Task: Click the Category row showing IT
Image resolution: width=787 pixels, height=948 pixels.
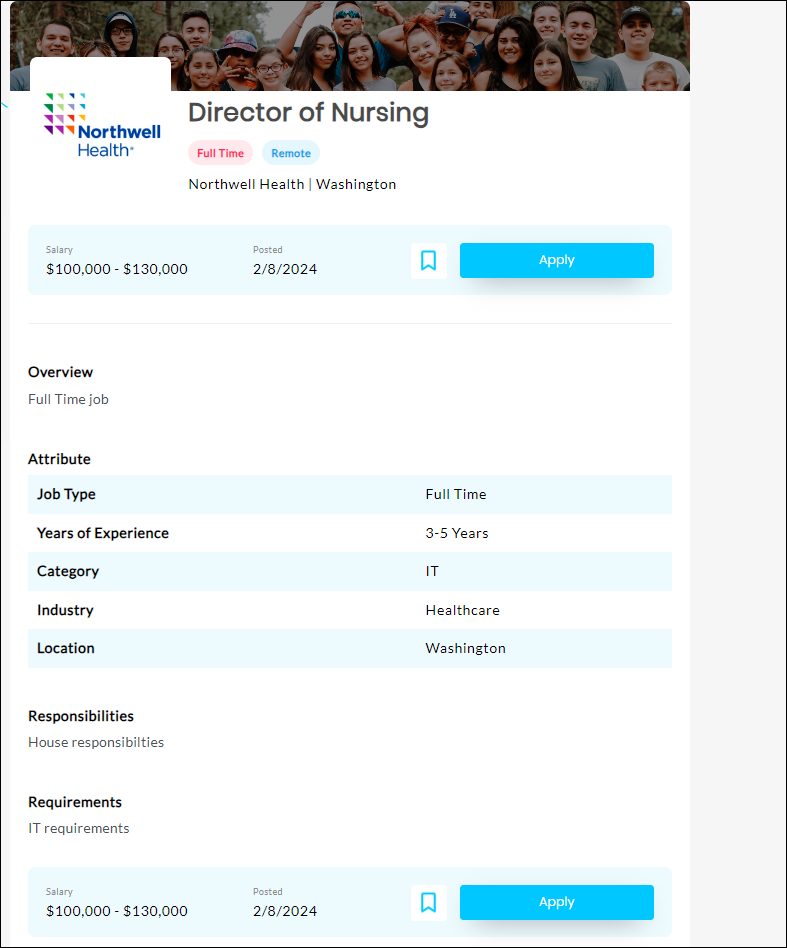Action: pos(349,571)
